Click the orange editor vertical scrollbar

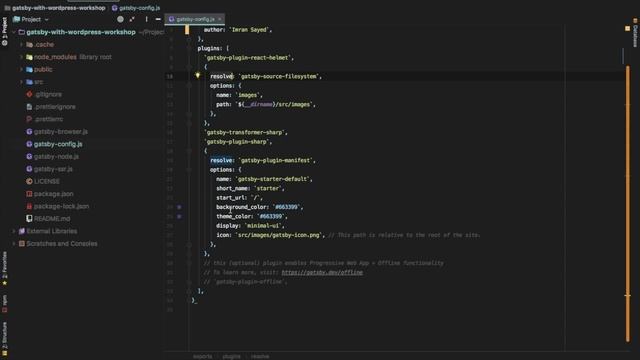(628, 203)
